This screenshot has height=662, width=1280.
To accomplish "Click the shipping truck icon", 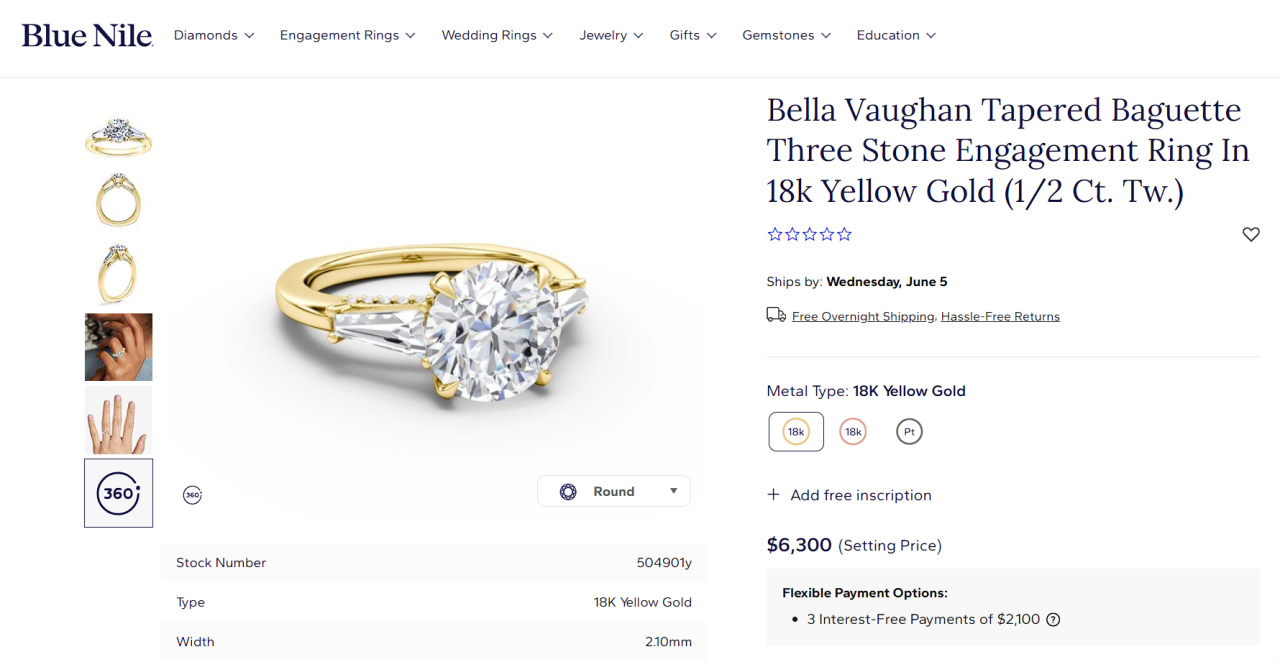I will point(776,316).
